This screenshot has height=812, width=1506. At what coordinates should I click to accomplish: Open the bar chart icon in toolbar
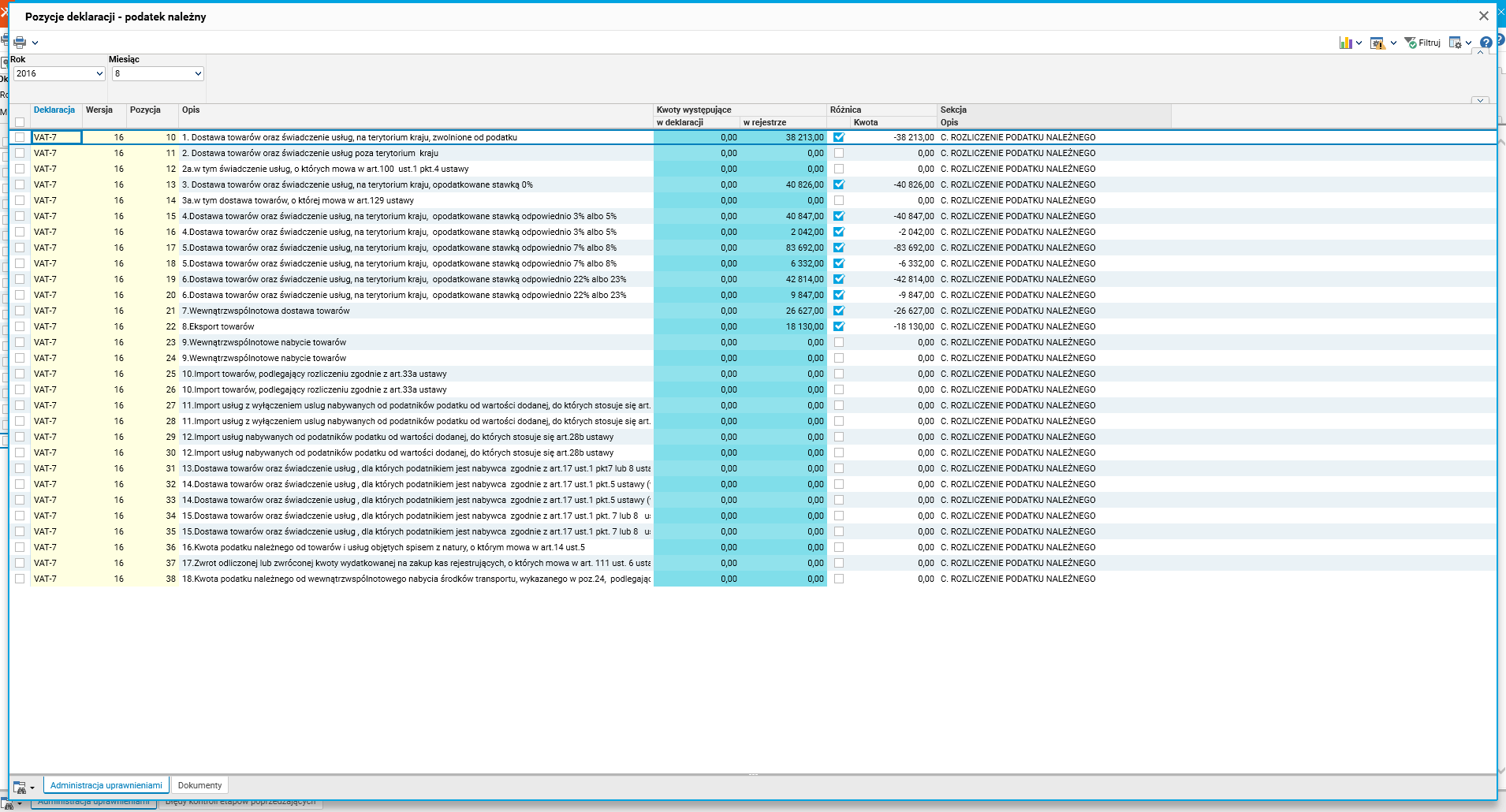(1346, 43)
